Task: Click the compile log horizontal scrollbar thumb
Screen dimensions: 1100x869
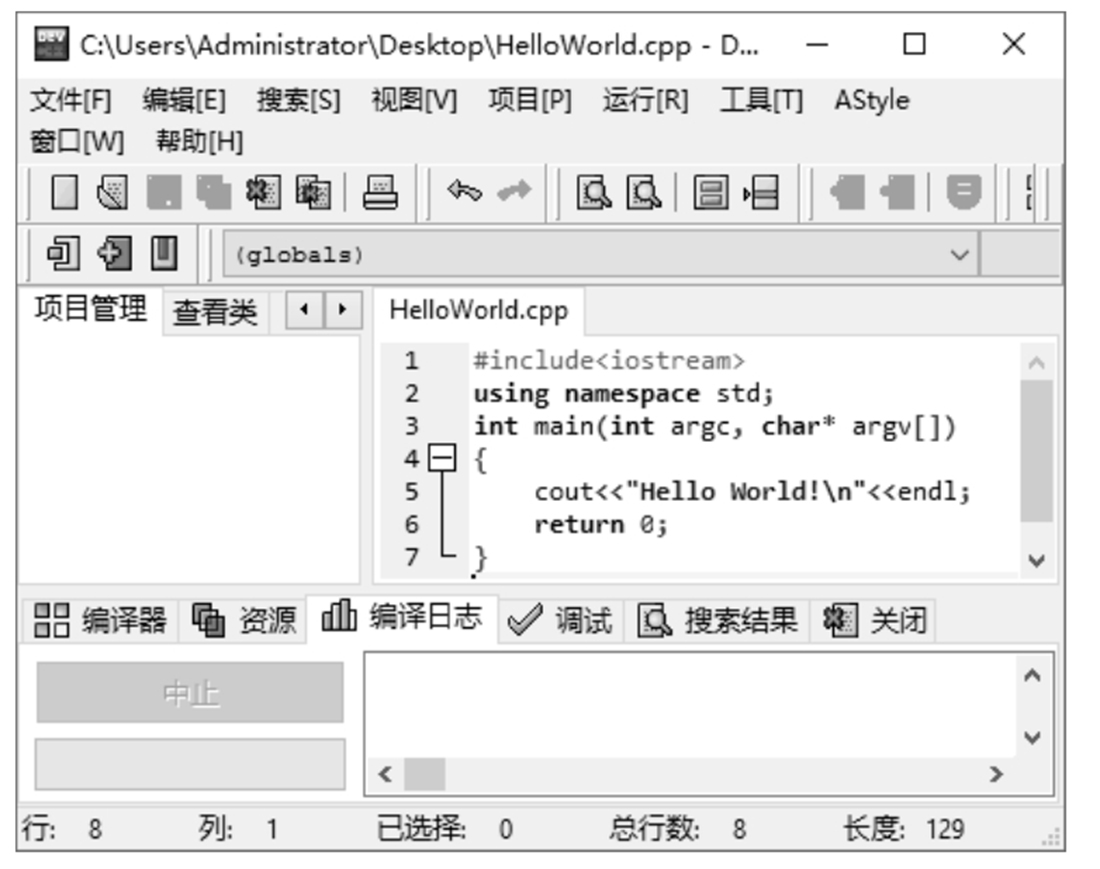Action: click(424, 774)
